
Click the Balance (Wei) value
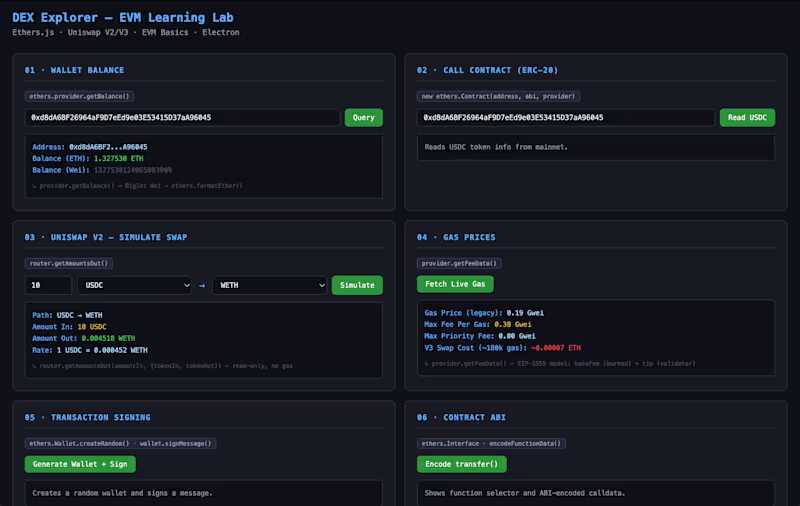tap(133, 170)
